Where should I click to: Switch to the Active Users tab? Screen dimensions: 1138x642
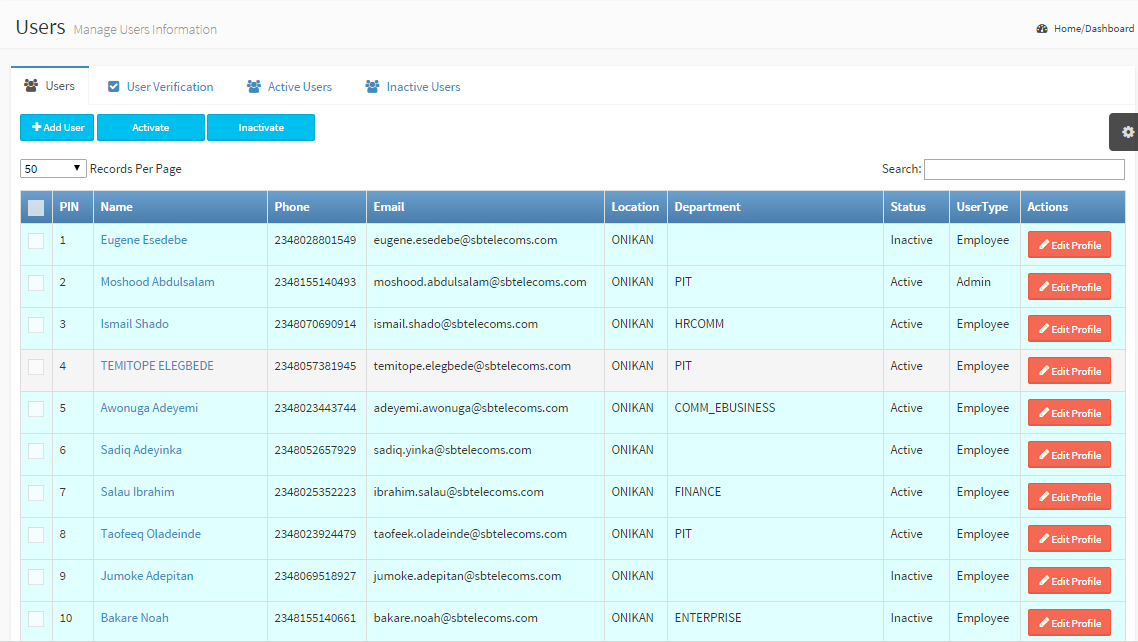[x=299, y=87]
